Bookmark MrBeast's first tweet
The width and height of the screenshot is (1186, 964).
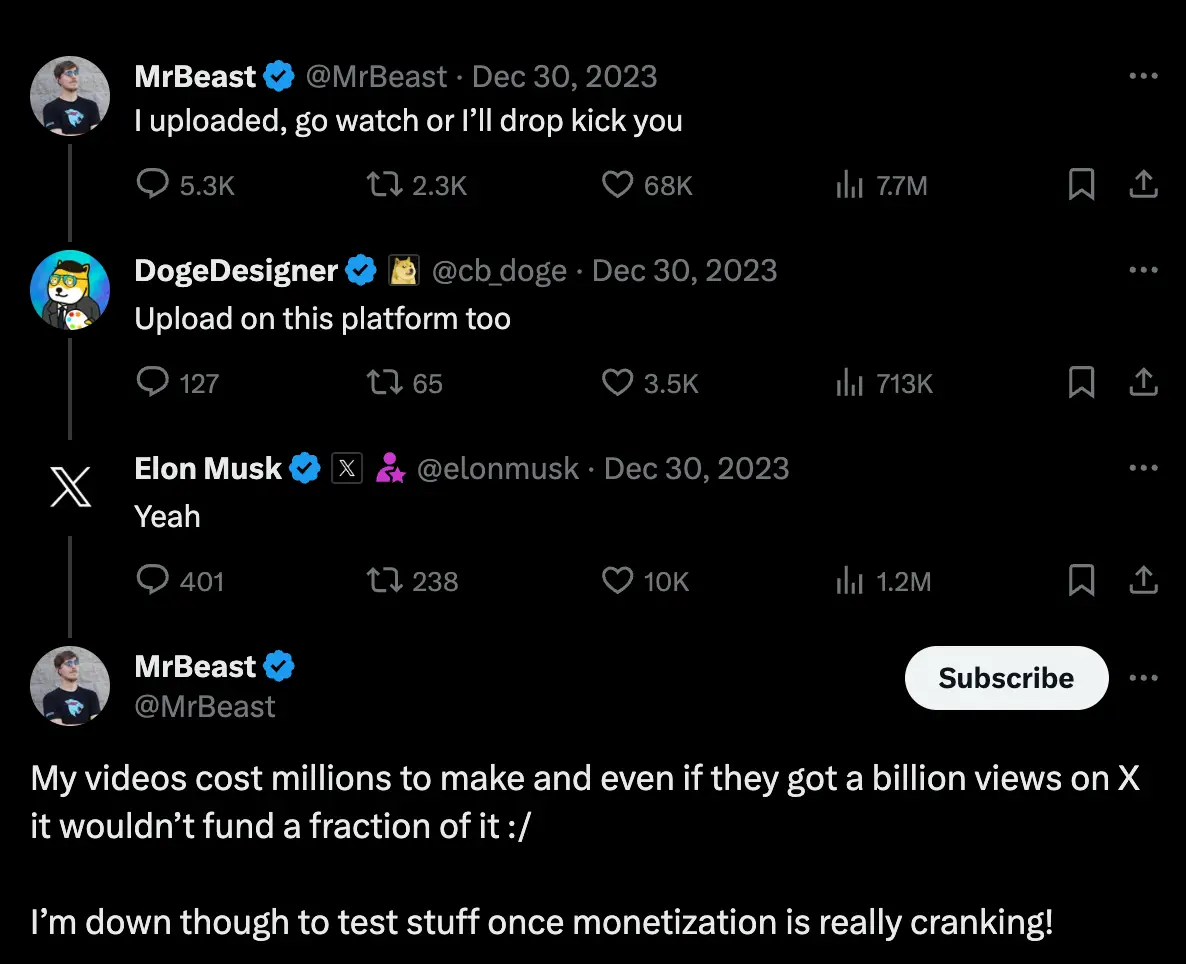(1081, 184)
